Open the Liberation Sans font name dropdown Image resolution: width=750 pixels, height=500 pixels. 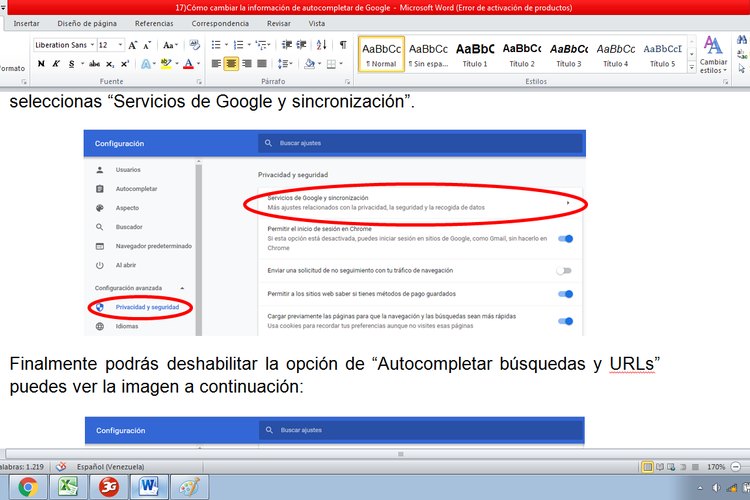[92, 45]
